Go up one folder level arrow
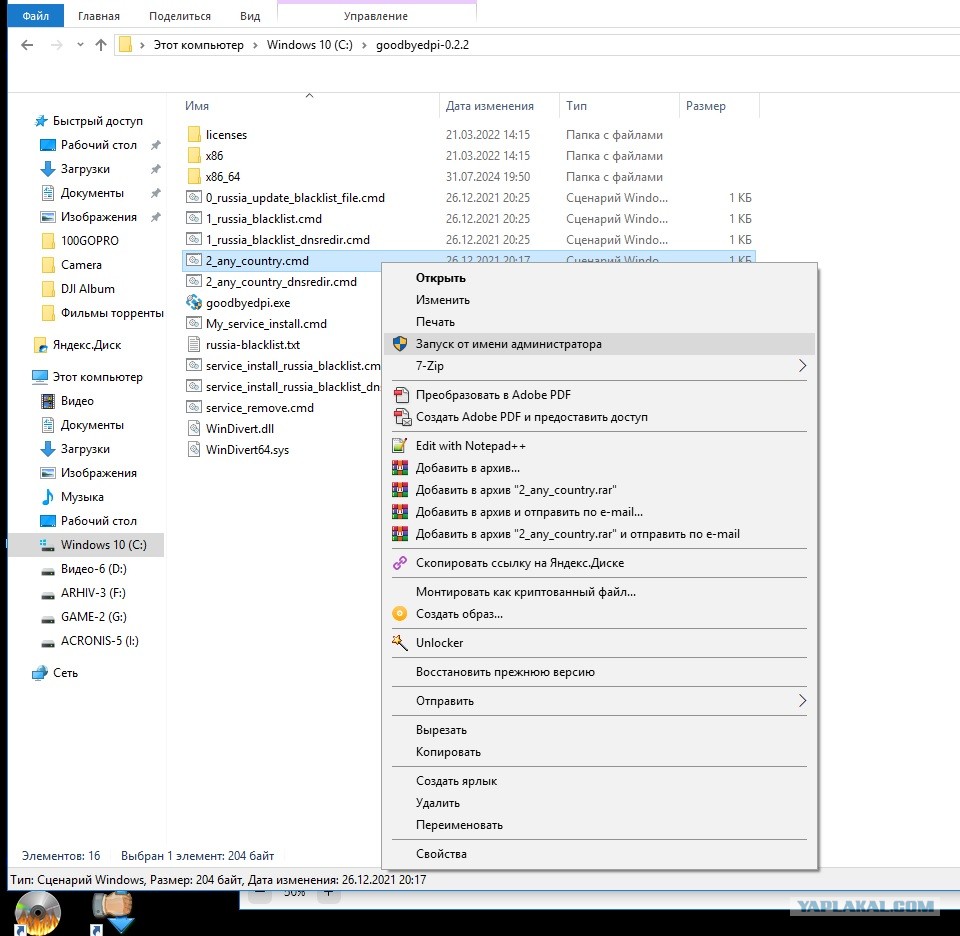The height and width of the screenshot is (936, 960). [101, 45]
